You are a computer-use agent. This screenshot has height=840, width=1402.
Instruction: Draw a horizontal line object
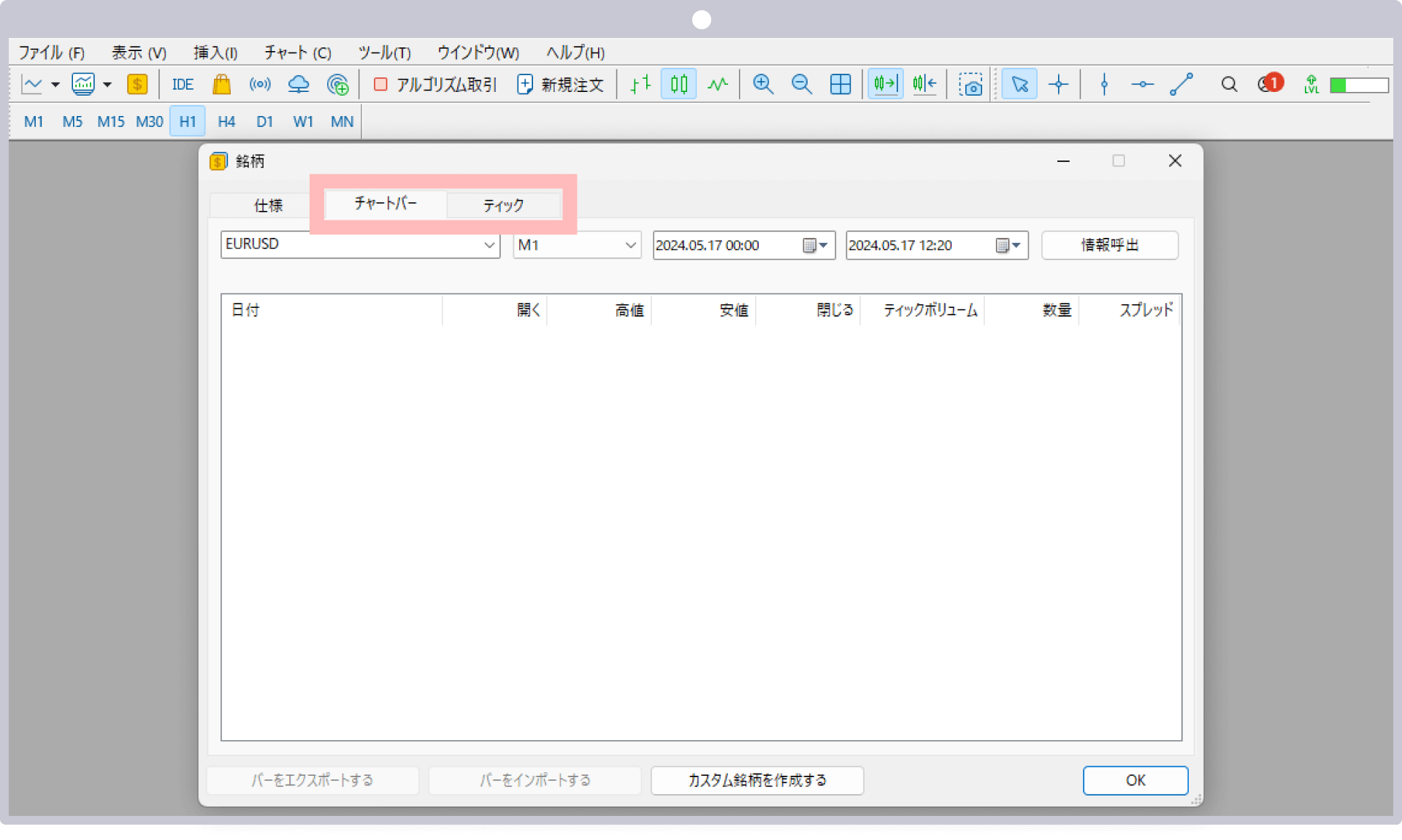[1142, 85]
